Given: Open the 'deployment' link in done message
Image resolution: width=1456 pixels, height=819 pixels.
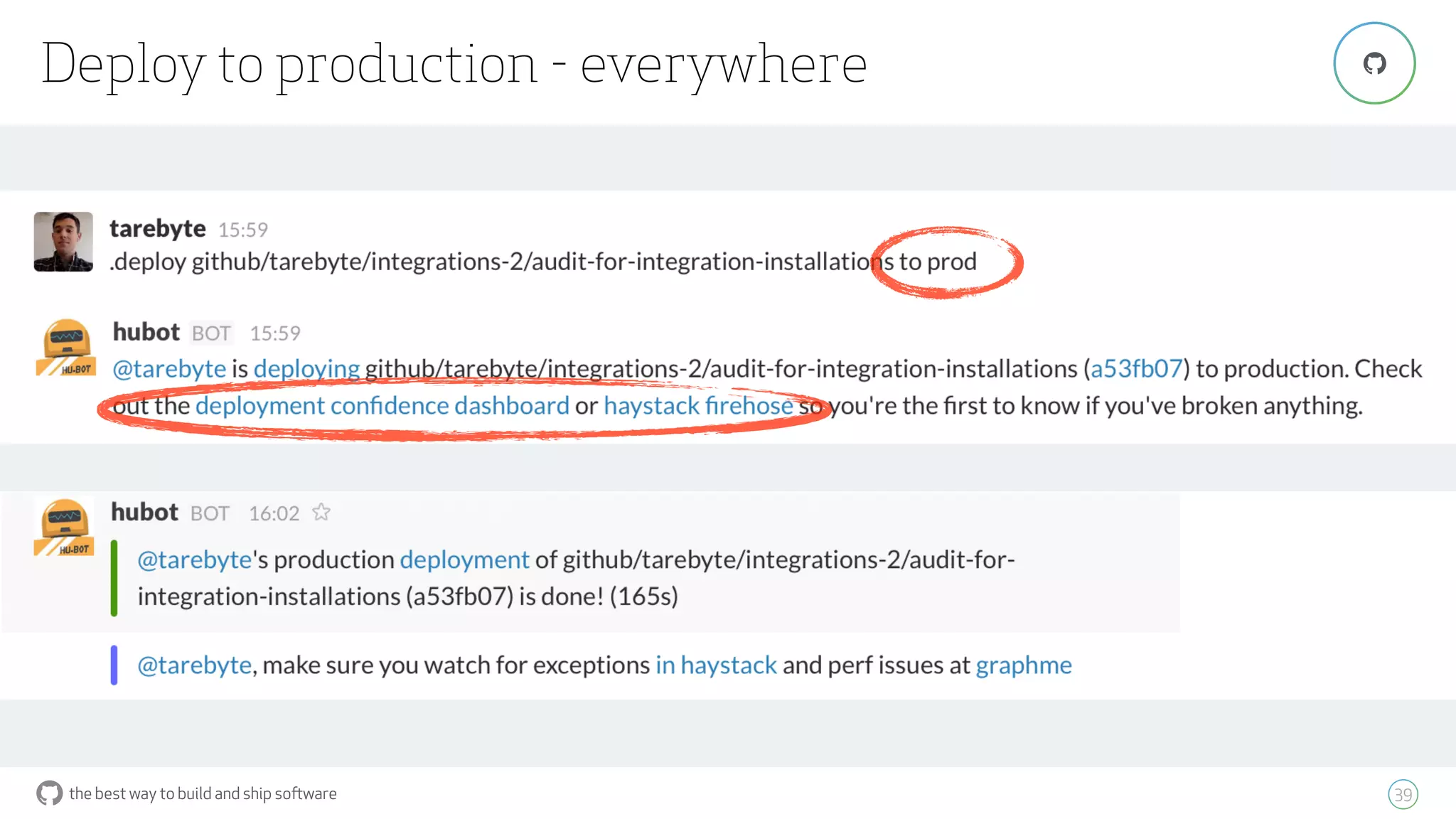Looking at the screenshot, I should coord(464,560).
